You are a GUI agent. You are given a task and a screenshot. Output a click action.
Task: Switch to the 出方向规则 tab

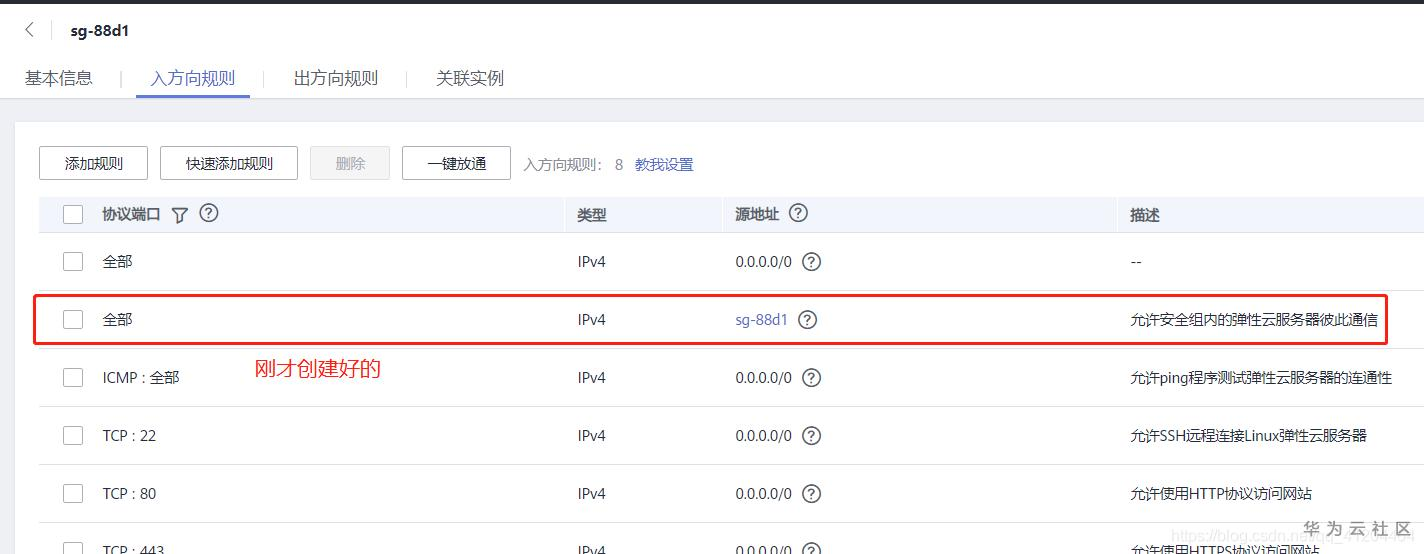pyautogui.click(x=336, y=78)
